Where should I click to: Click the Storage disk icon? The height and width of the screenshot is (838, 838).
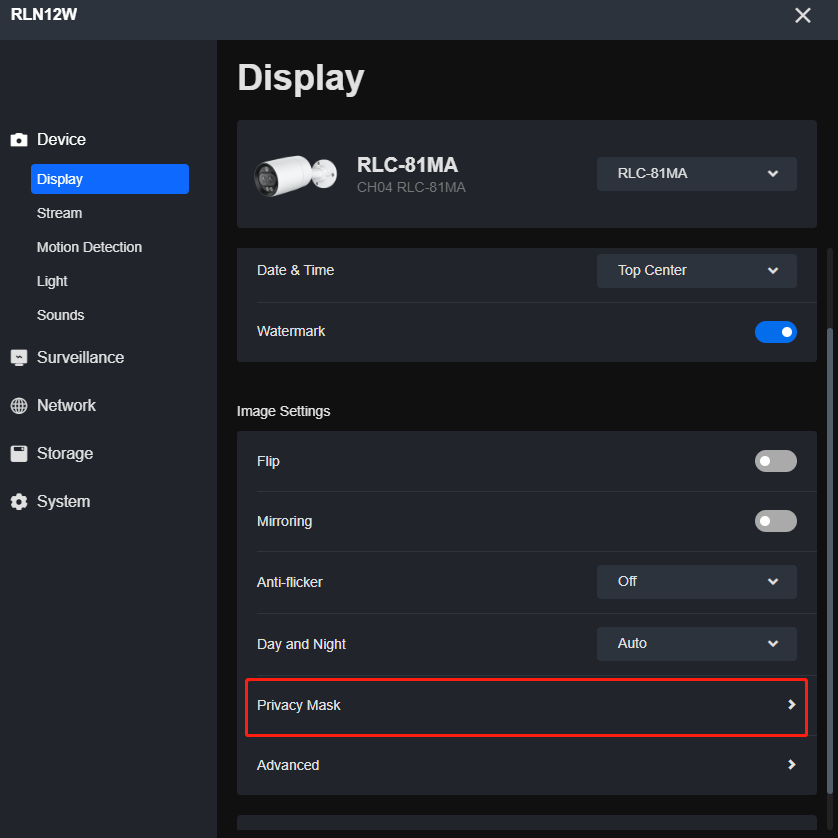point(19,454)
